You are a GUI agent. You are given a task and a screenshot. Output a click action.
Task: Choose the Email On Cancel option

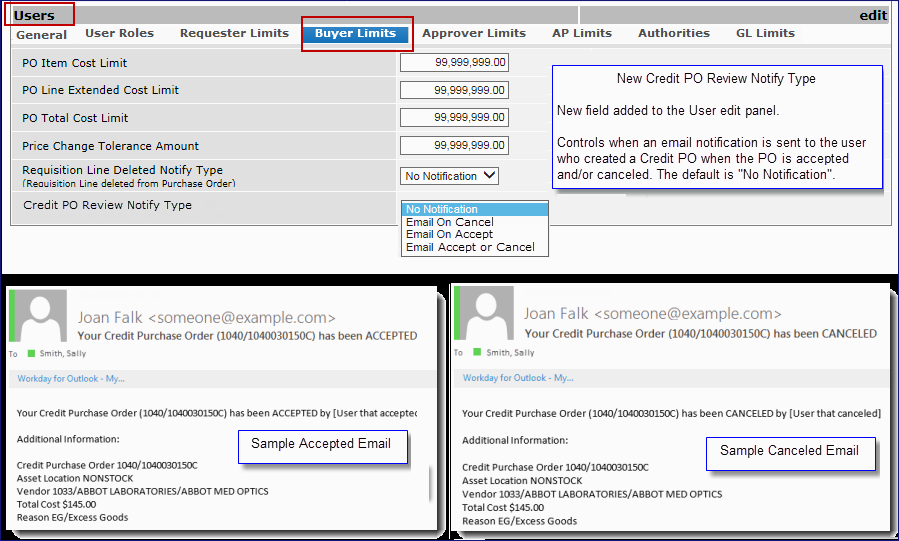click(449, 222)
